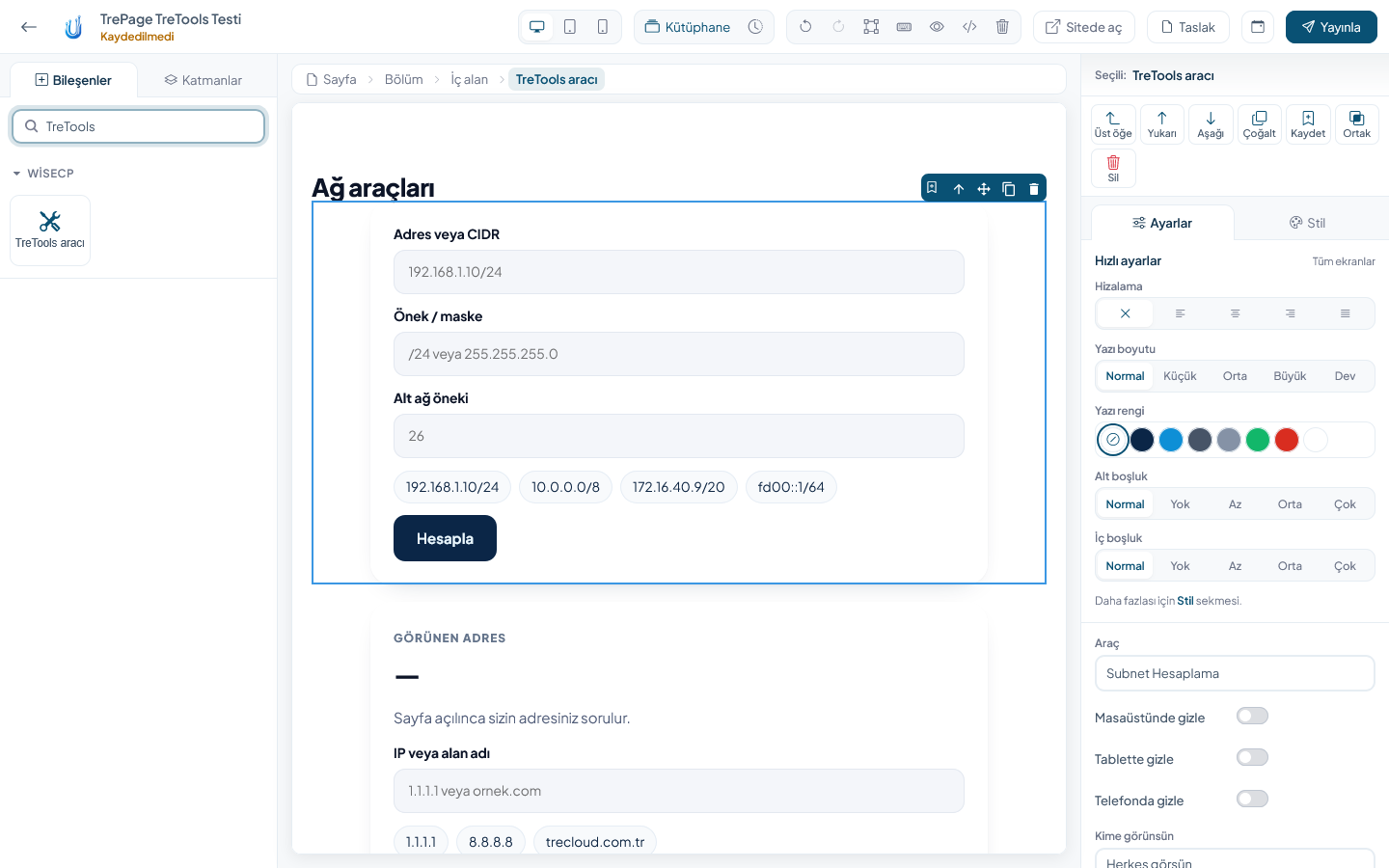Switch to desktop preview mode
The image size is (1389, 868).
click(537, 27)
